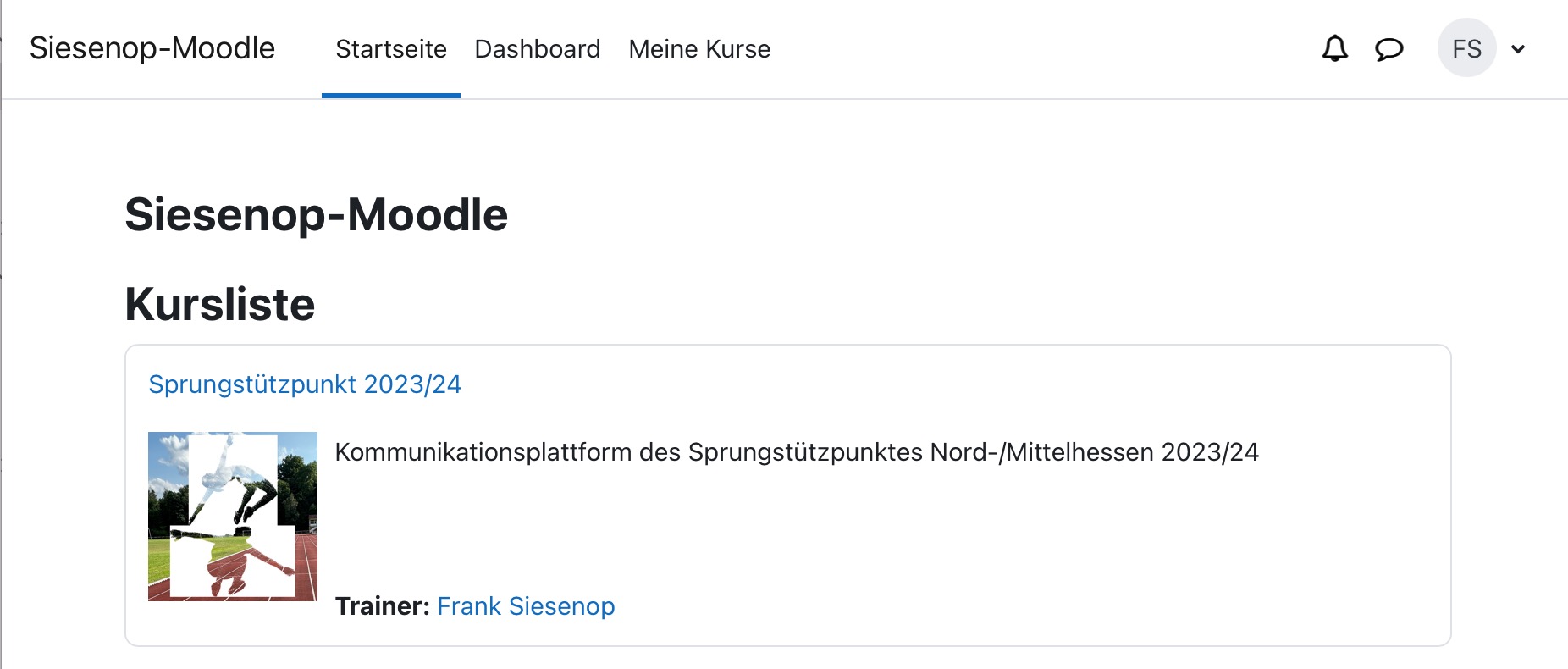This screenshot has width=1568, height=669.
Task: Open the Sprungstützpunkt 2023/24 course link
Action: 305,384
